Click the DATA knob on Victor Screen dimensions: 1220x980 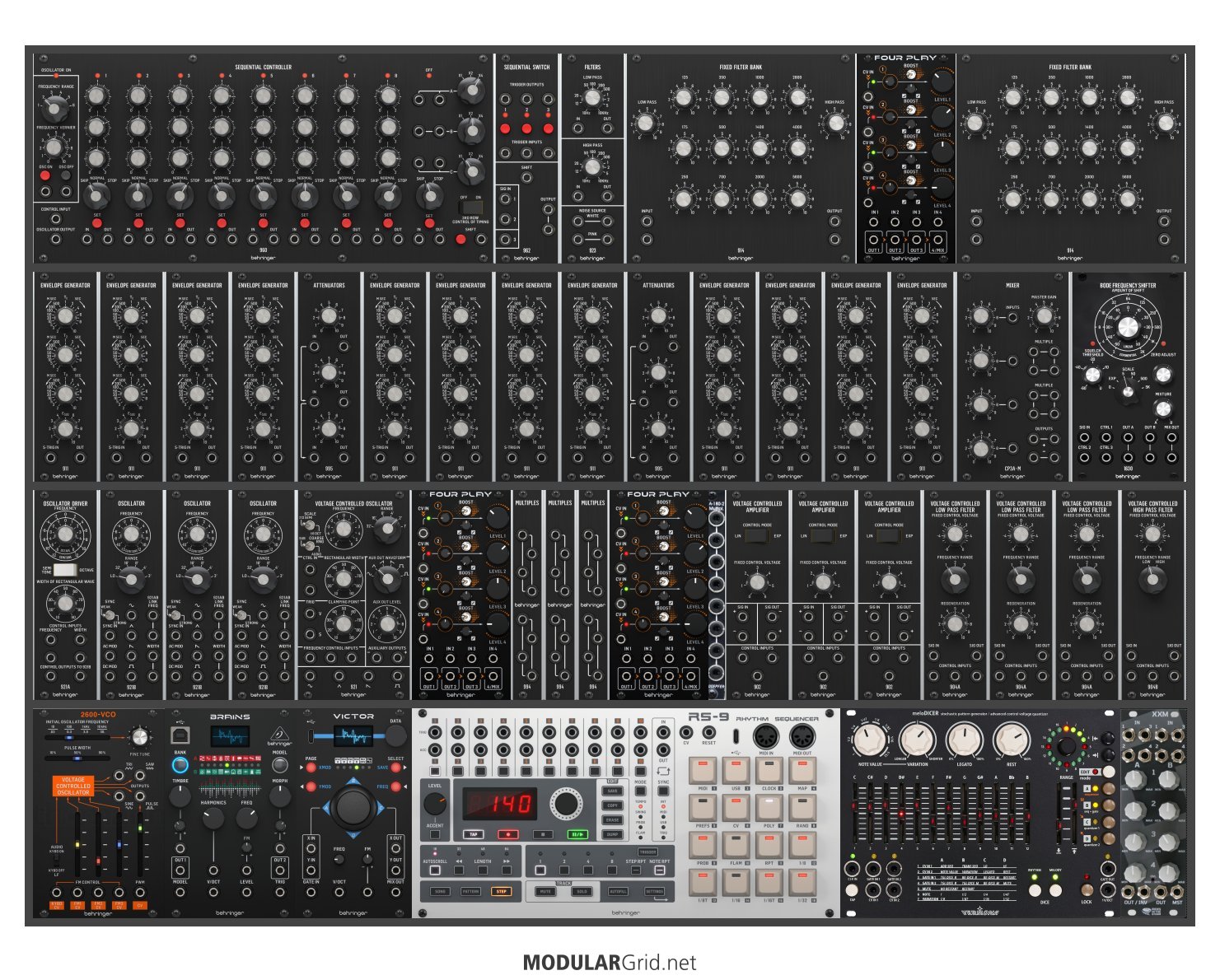tap(395, 735)
